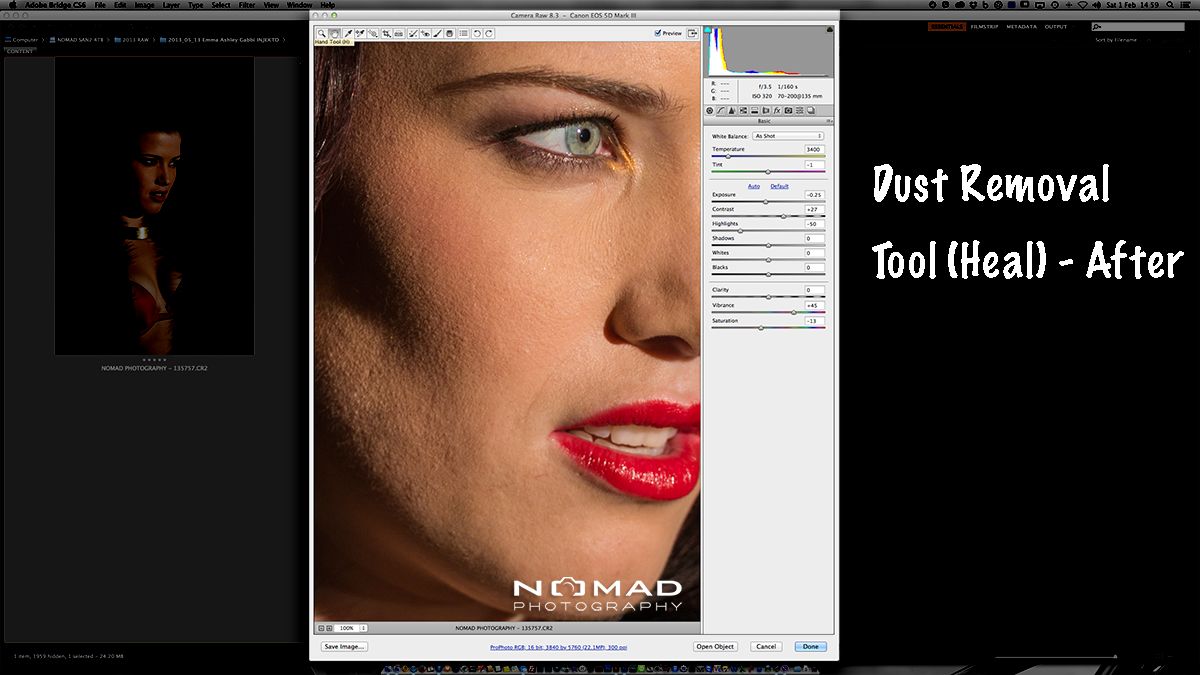Open the White Balance dropdown
The width and height of the screenshot is (1200, 675).
pos(788,136)
